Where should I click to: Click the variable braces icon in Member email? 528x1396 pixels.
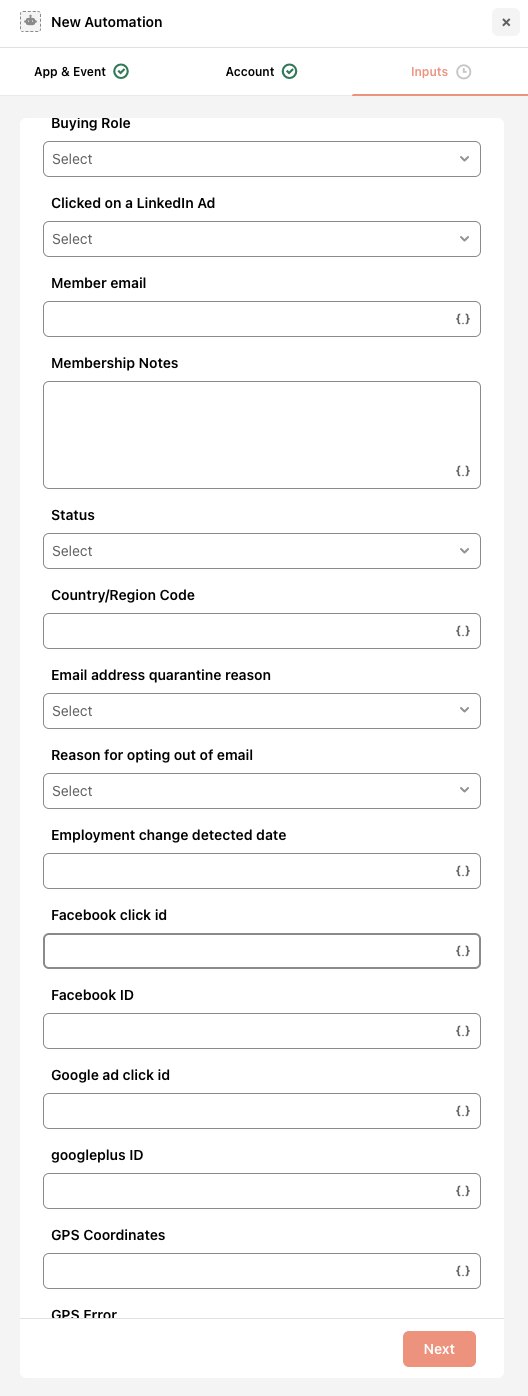(x=463, y=319)
